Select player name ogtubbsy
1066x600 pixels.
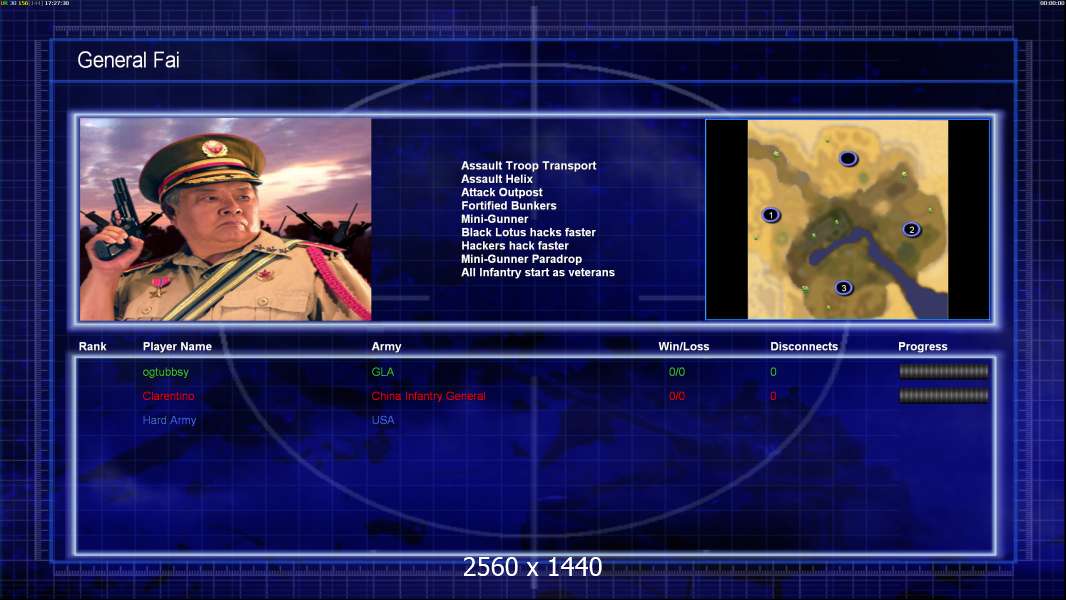(x=165, y=372)
